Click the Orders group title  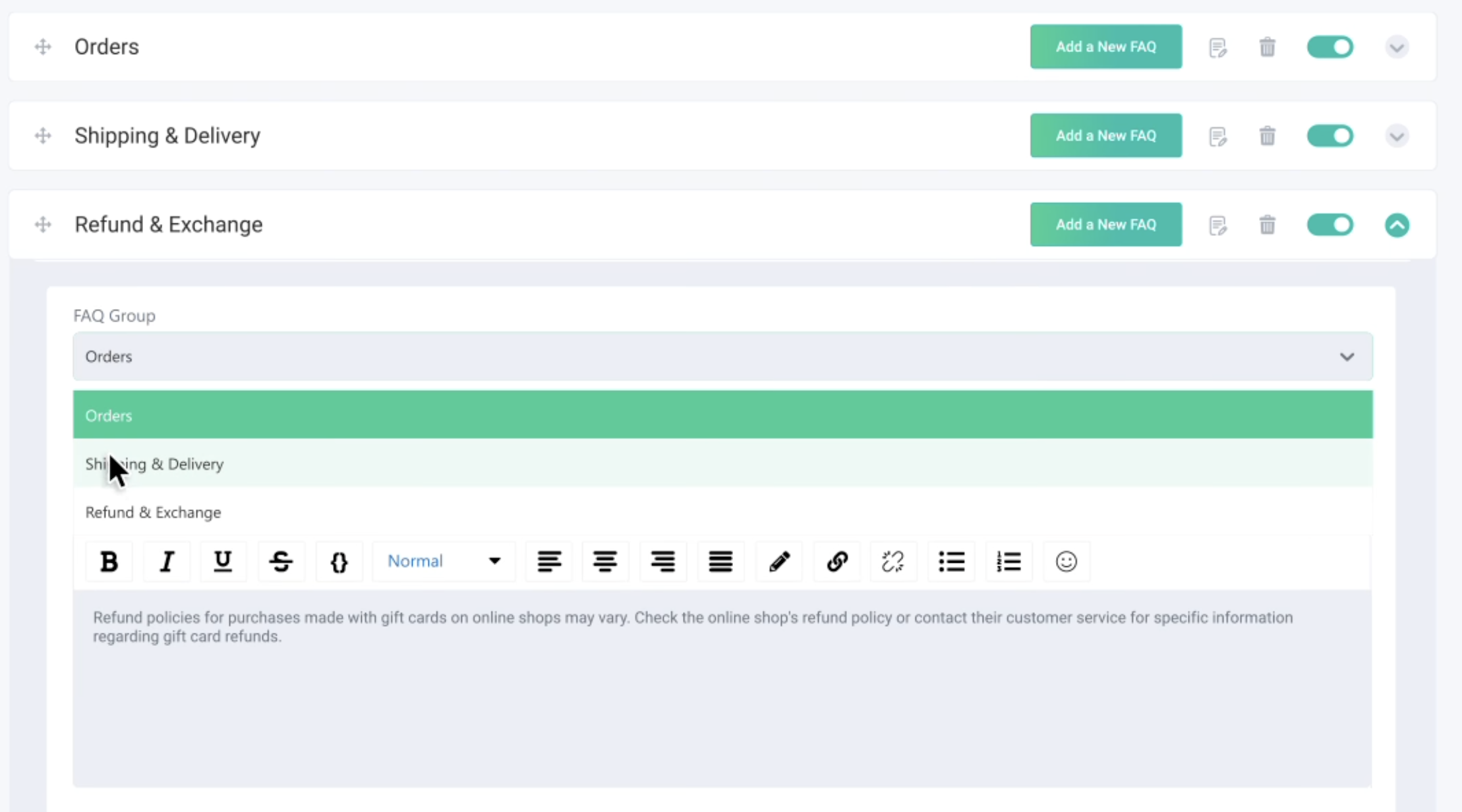pos(107,47)
